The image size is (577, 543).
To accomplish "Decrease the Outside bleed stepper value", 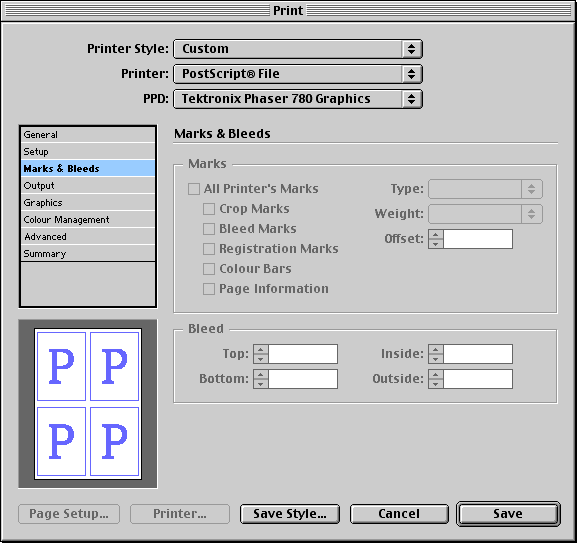I will click(x=436, y=384).
